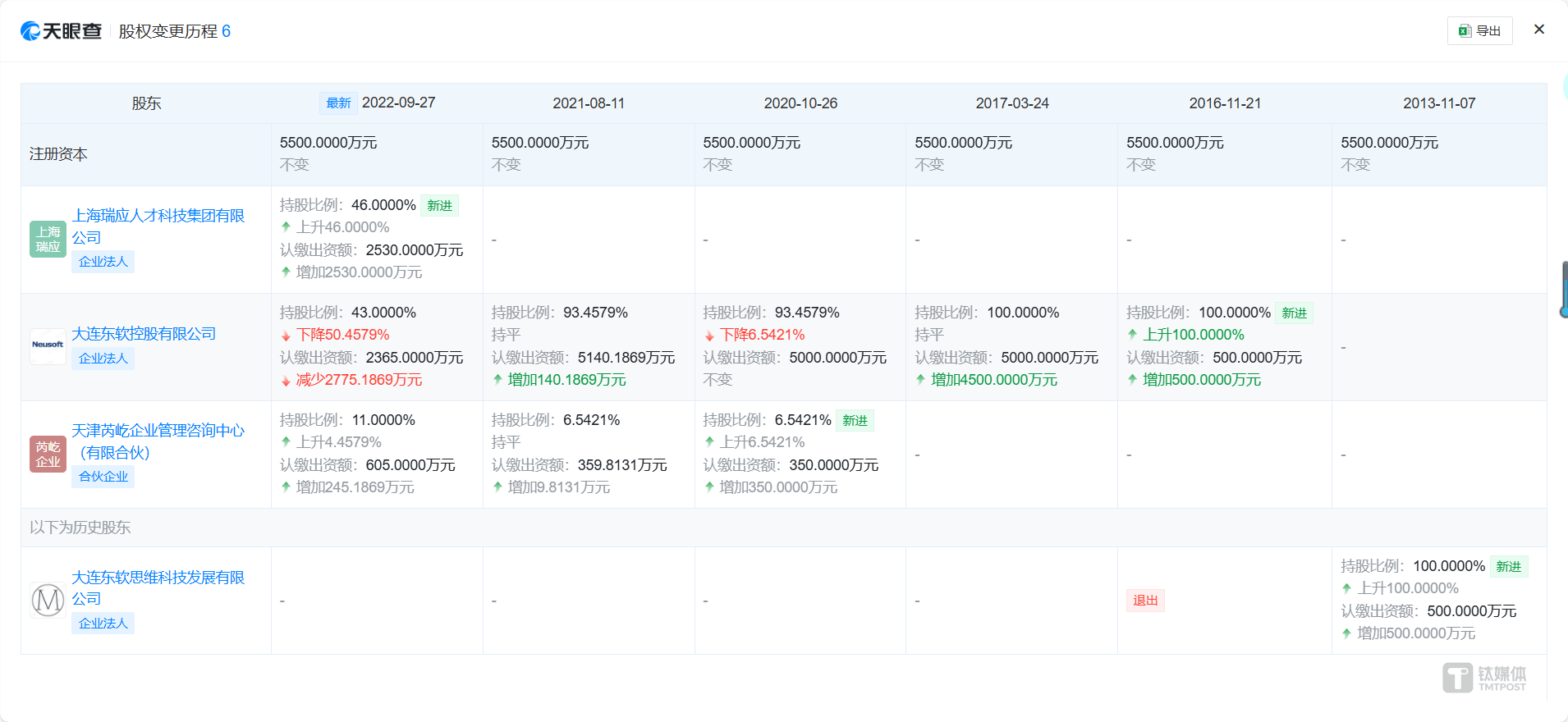
Task: Click the 新进 badge beside 46.0000%
Action: 439,206
